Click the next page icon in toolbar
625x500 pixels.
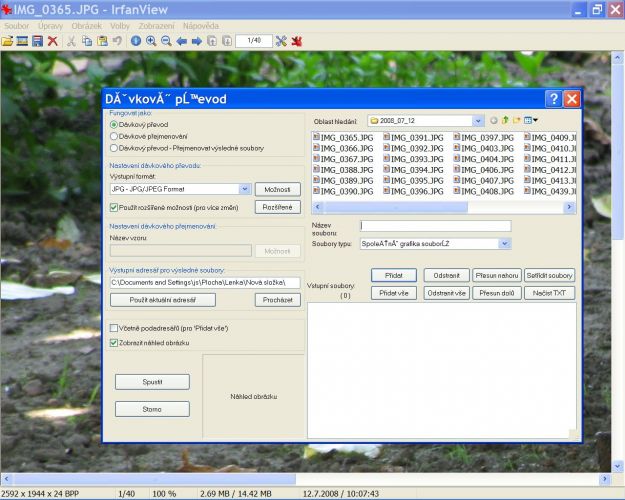[227, 41]
